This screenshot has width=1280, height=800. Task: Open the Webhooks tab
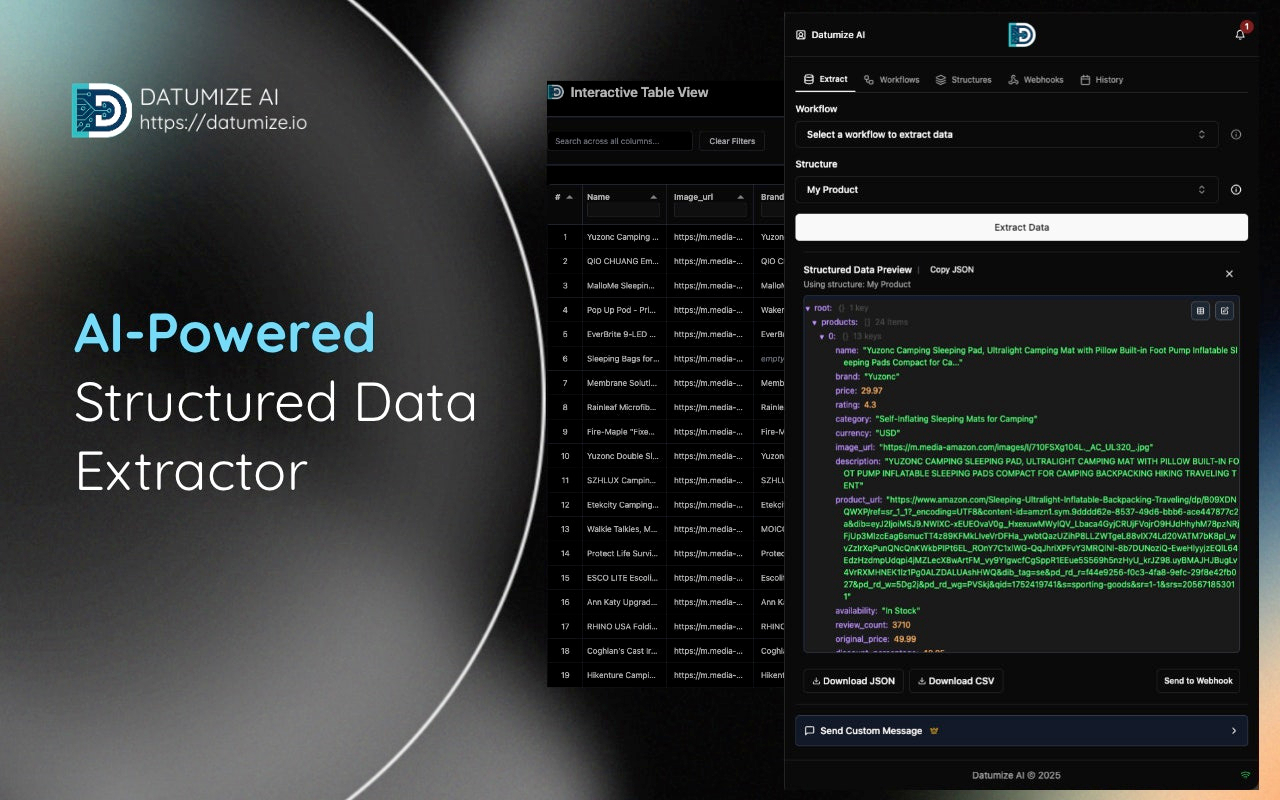click(x=1036, y=80)
